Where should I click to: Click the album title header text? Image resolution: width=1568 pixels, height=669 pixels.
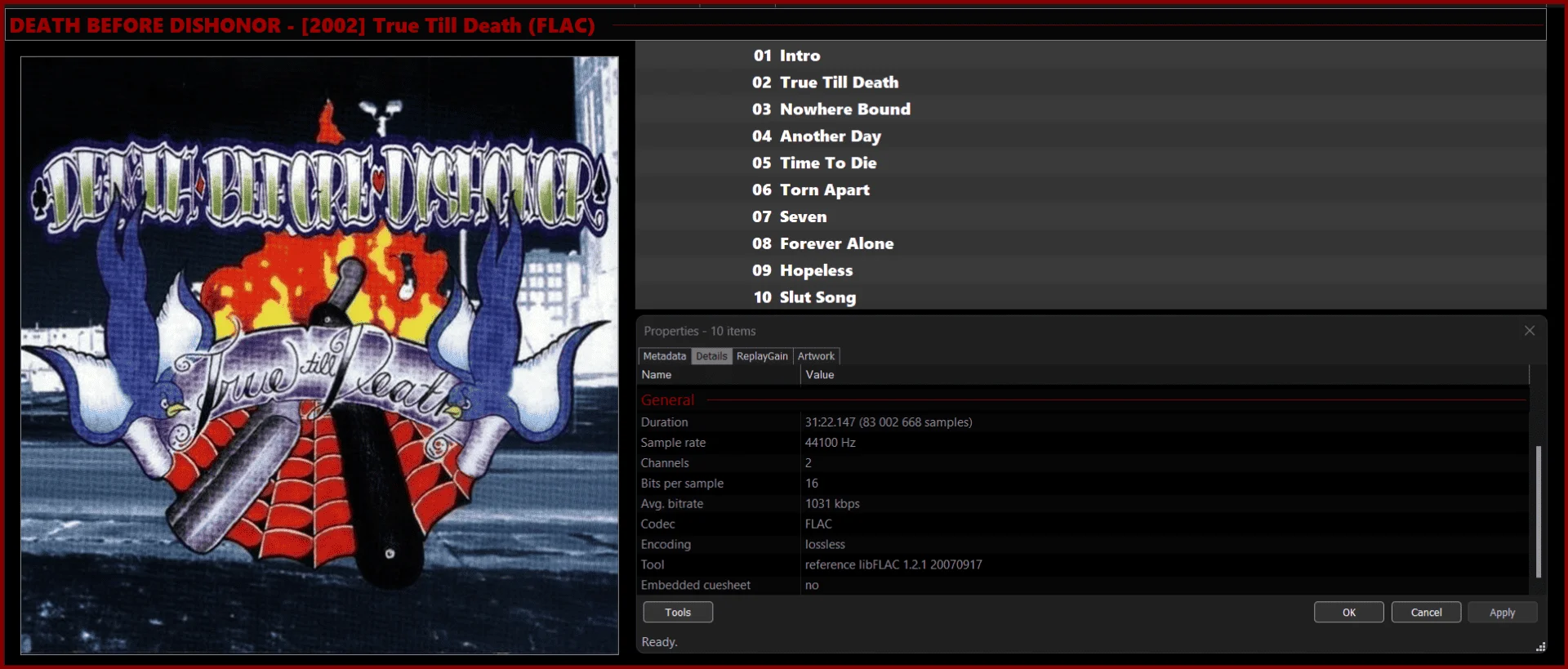point(302,25)
